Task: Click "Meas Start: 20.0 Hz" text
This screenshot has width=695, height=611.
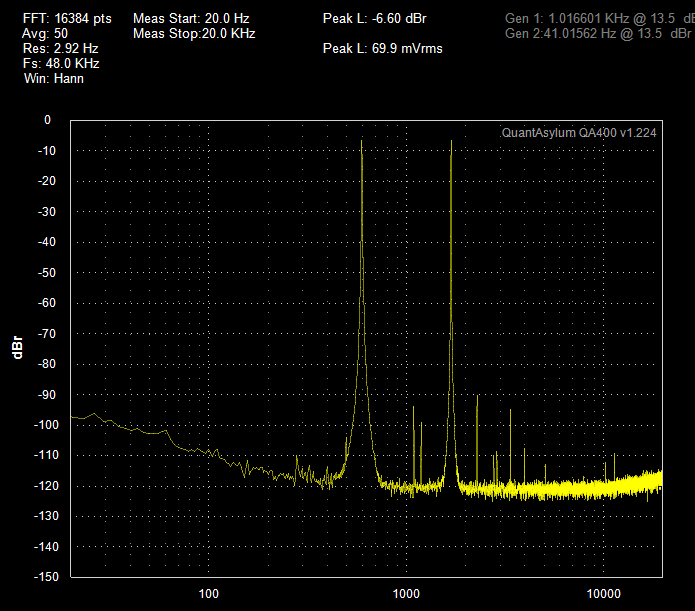Action: click(x=191, y=19)
